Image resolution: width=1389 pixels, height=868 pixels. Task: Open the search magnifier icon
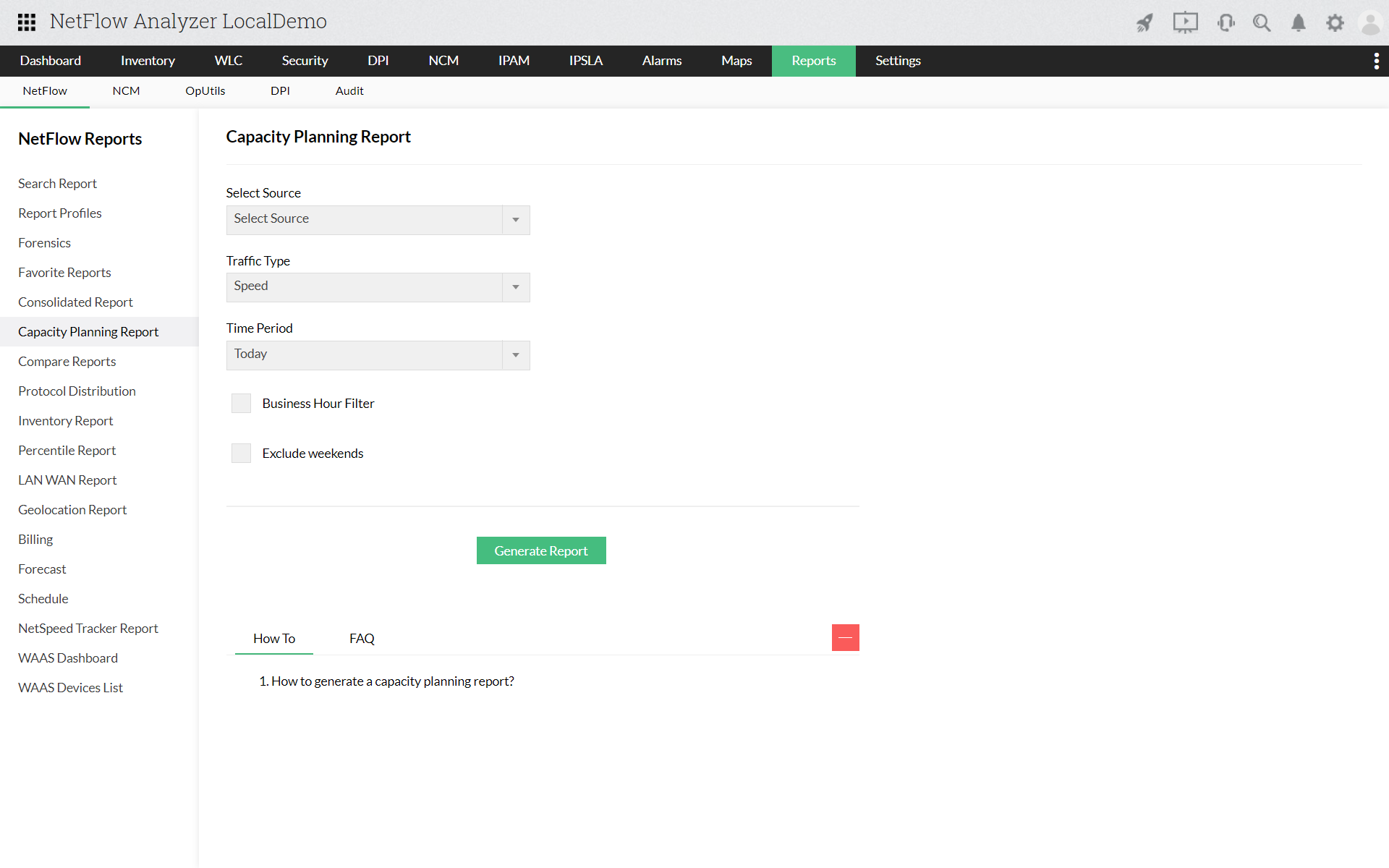click(1262, 23)
